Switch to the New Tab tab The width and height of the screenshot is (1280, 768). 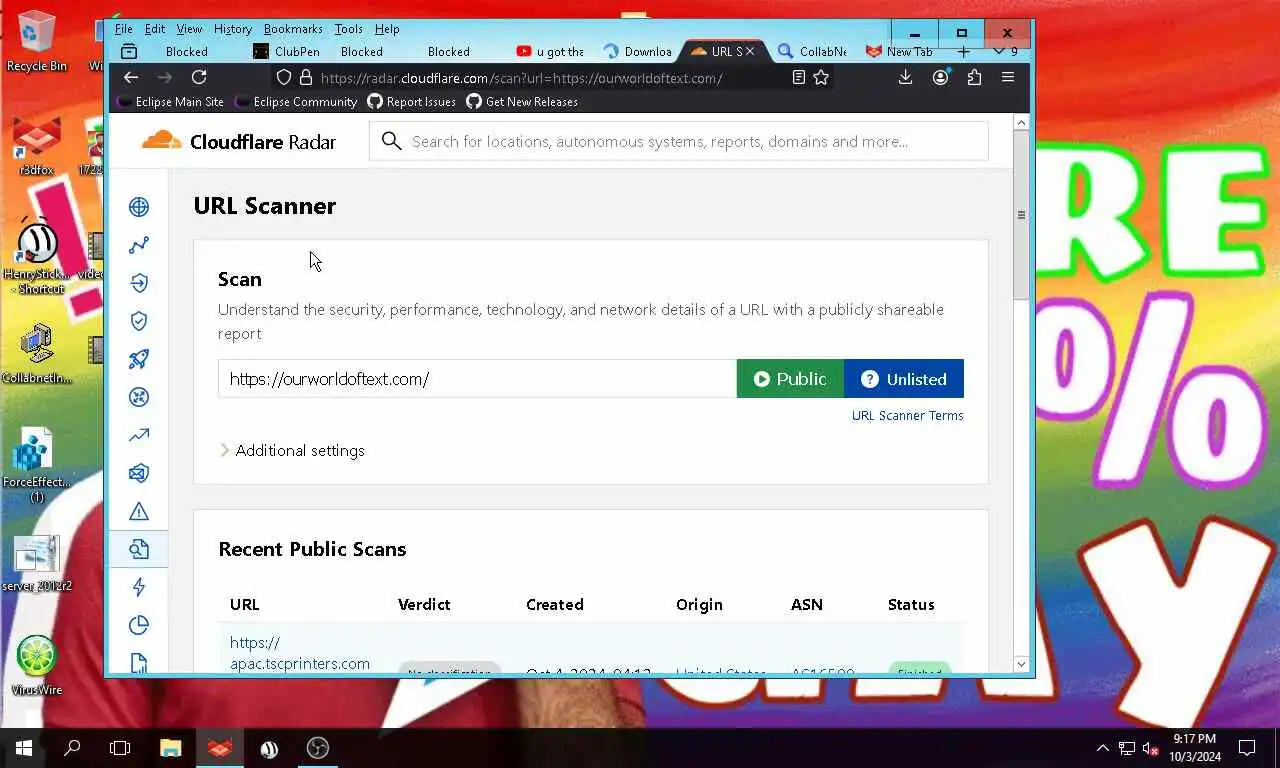point(899,51)
